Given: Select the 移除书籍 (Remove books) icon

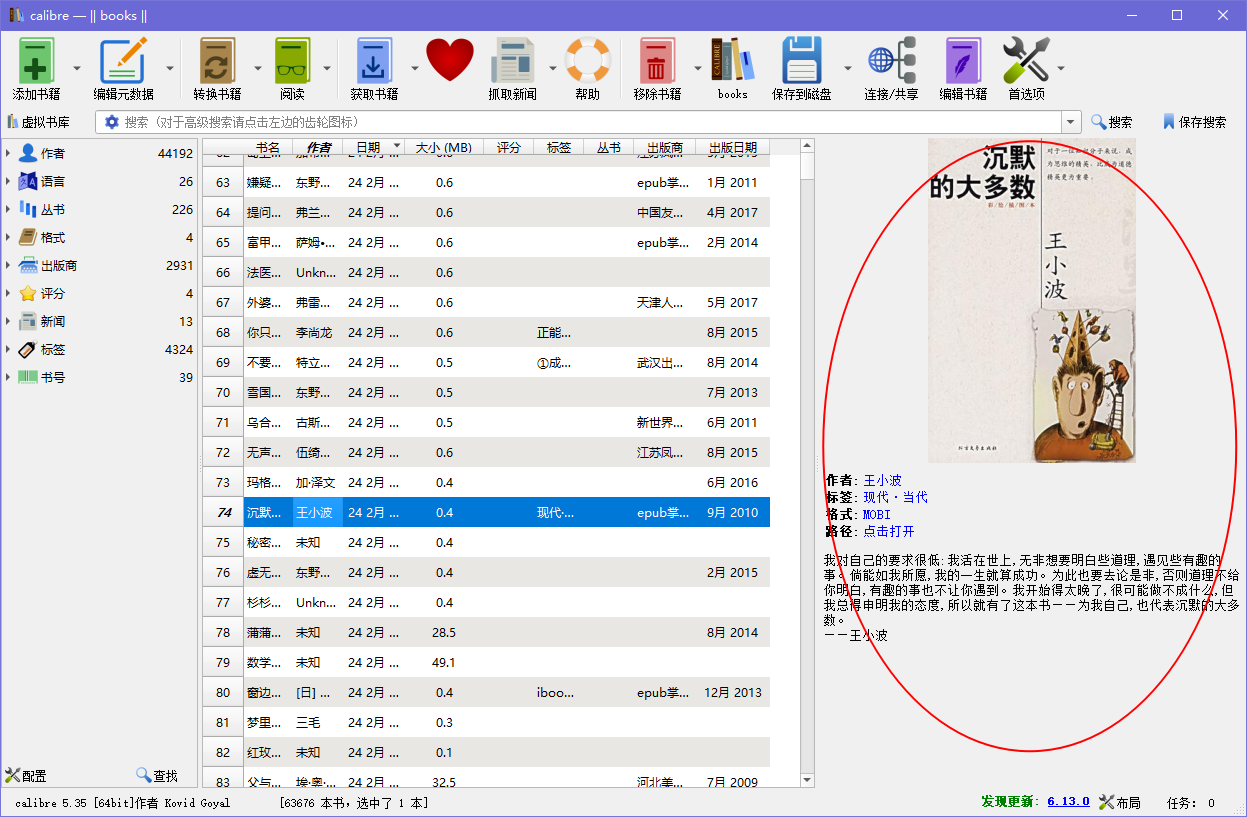Looking at the screenshot, I should pos(659,60).
